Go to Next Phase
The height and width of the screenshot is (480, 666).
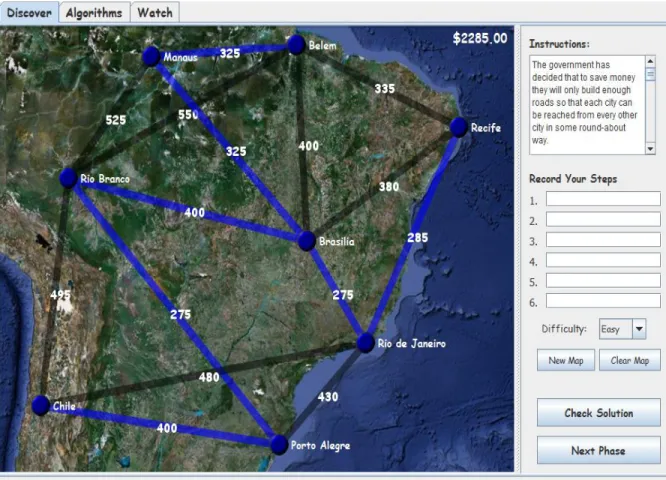pos(598,450)
